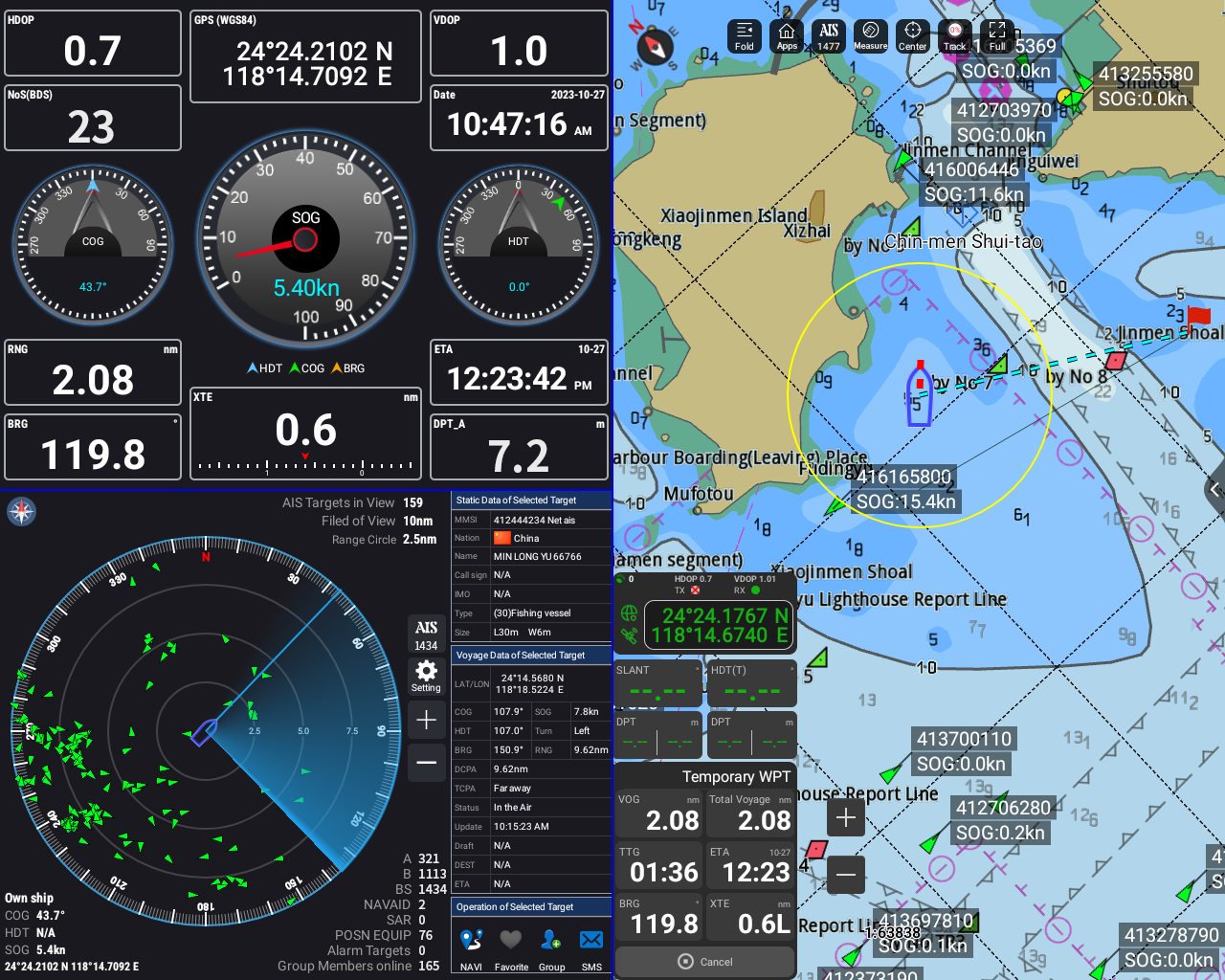
Task: Click the DPT_A depth 7.2 readout
Action: click(x=519, y=447)
